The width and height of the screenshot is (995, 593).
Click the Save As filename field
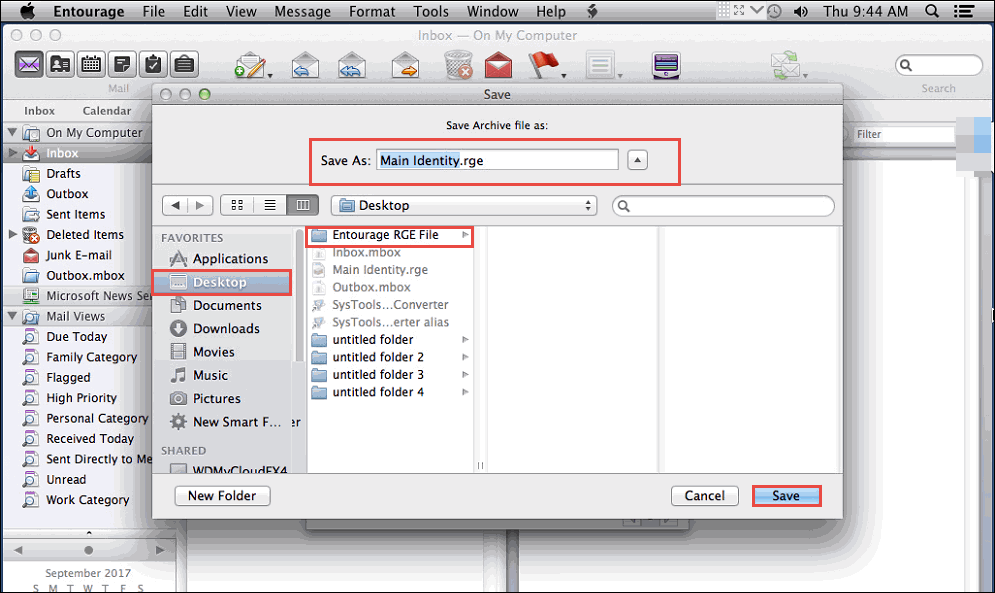(x=497, y=159)
